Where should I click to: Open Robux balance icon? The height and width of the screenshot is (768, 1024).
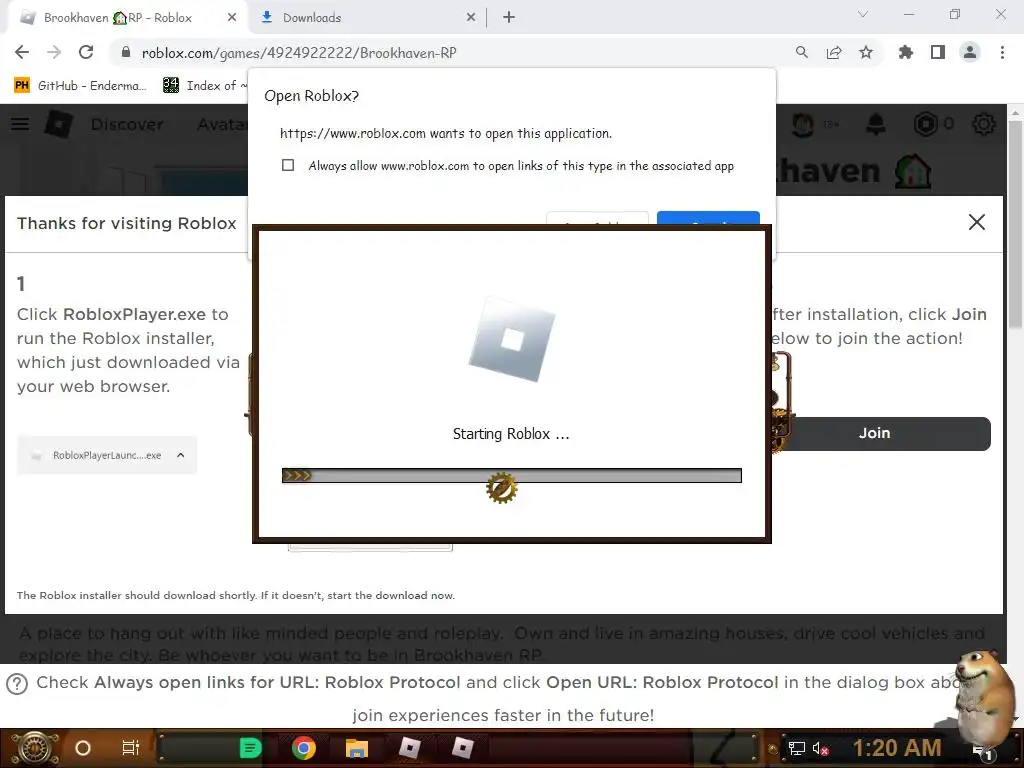925,123
